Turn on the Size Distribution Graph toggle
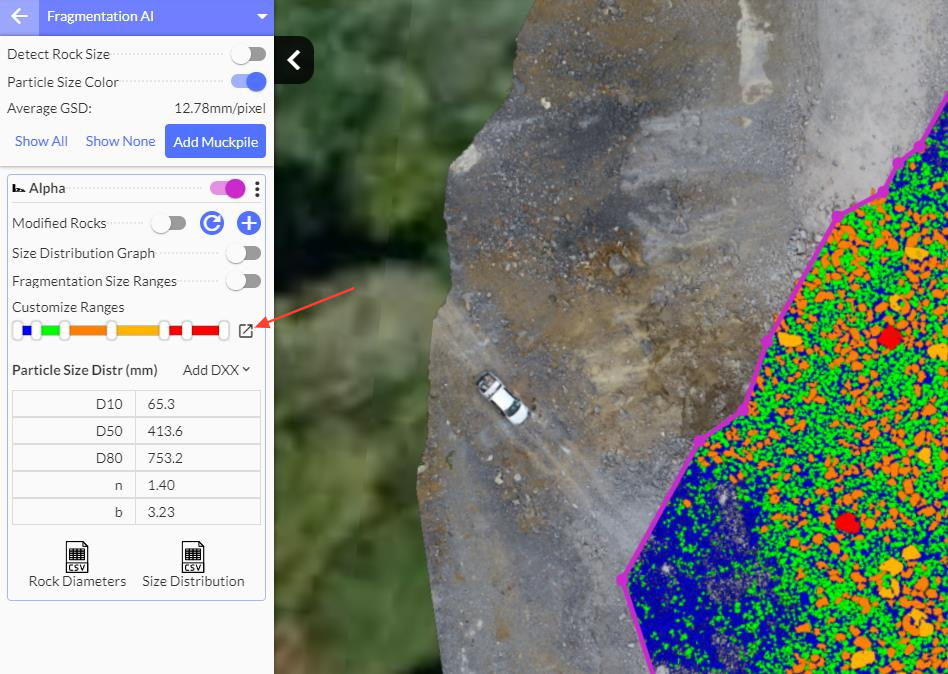Image resolution: width=948 pixels, height=674 pixels. 243,253
